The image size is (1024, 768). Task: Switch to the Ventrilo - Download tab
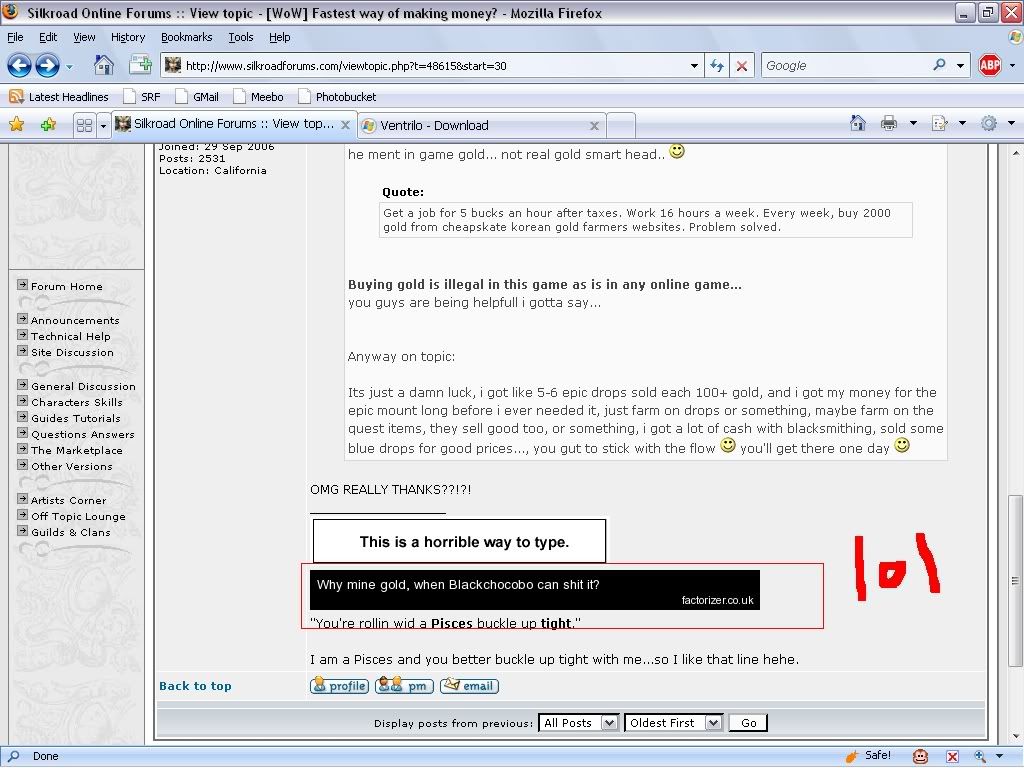[481, 125]
